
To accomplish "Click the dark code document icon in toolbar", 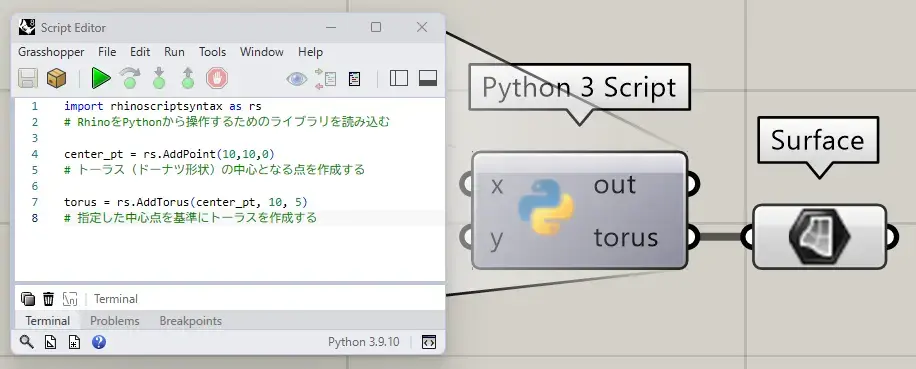I will click(x=355, y=78).
